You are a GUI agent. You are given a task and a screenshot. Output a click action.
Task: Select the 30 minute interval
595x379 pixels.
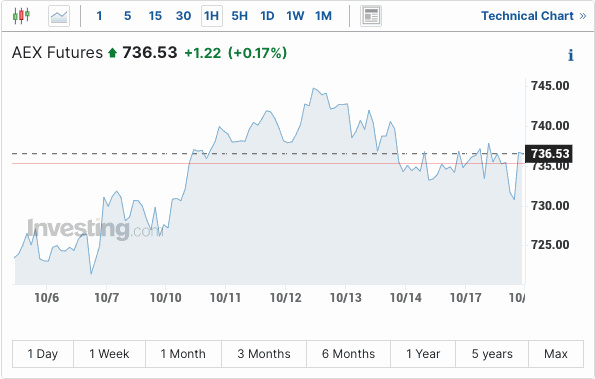183,16
